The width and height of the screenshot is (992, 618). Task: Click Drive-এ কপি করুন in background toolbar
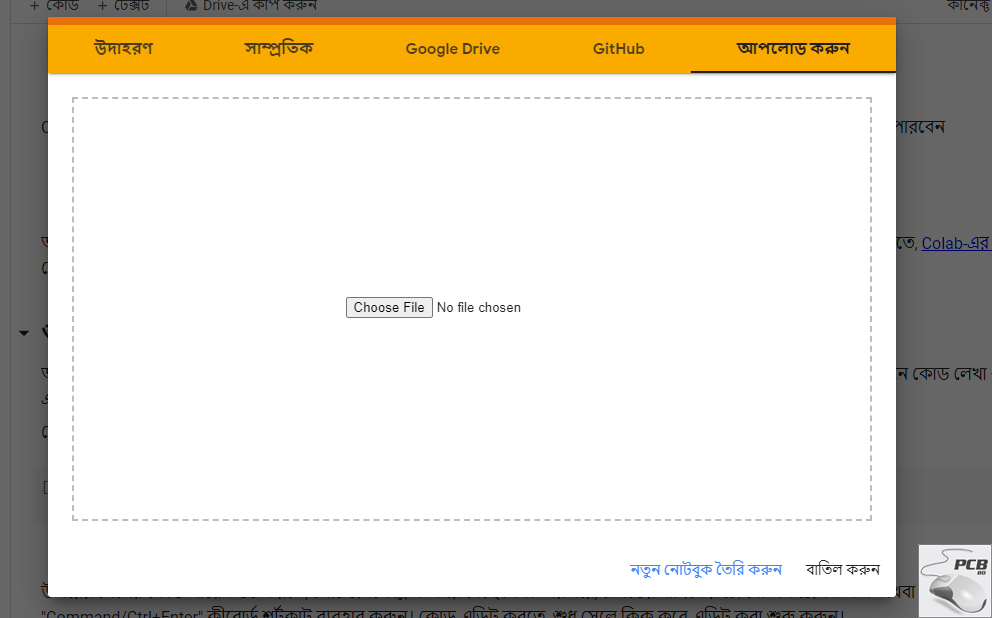pyautogui.click(x=251, y=6)
